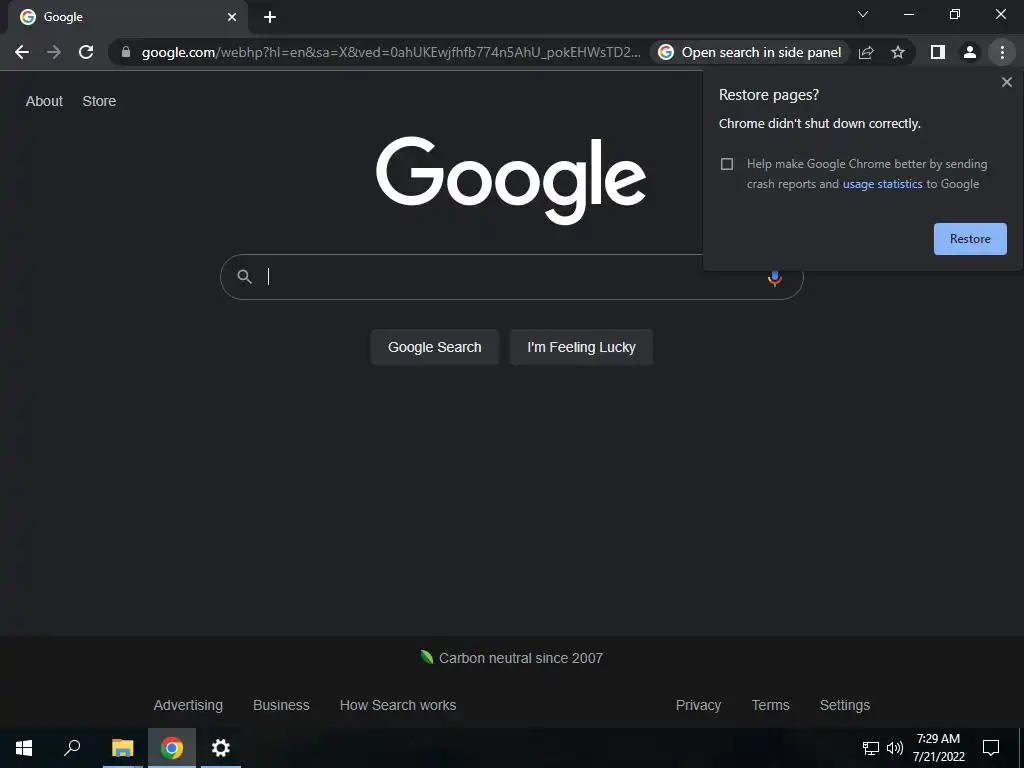This screenshot has width=1024, height=768.
Task: Open a new tab
Action: pyautogui.click(x=270, y=17)
